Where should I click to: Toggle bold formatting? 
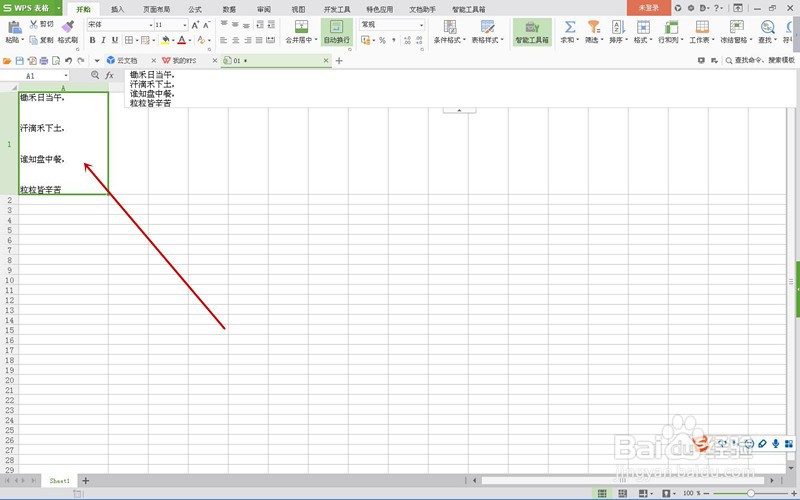tap(92, 40)
